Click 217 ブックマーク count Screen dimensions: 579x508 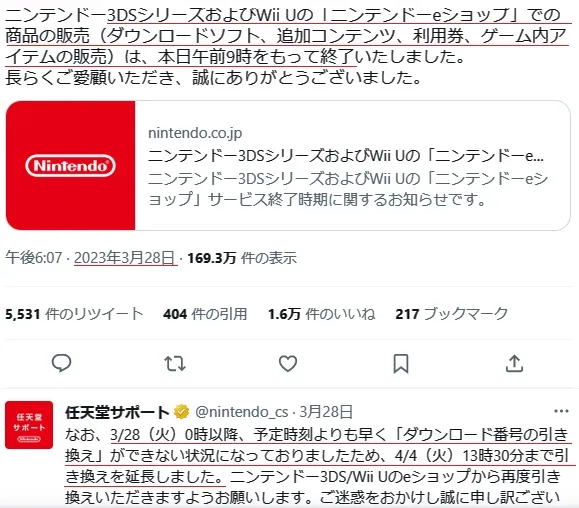pos(452,314)
